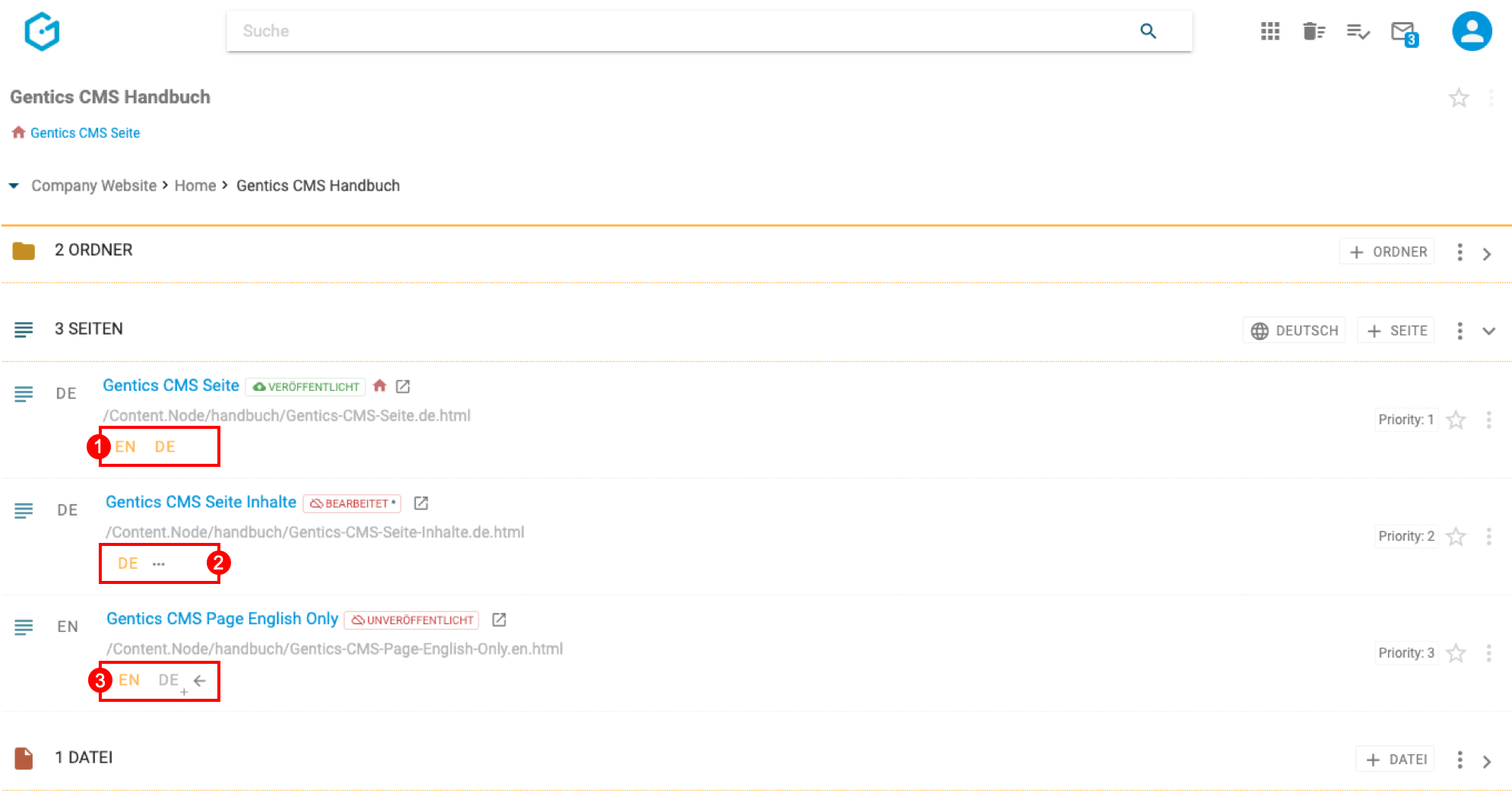Screen dimensions: 1512x806
Task: Select EN language of English Only page
Action: (129, 680)
